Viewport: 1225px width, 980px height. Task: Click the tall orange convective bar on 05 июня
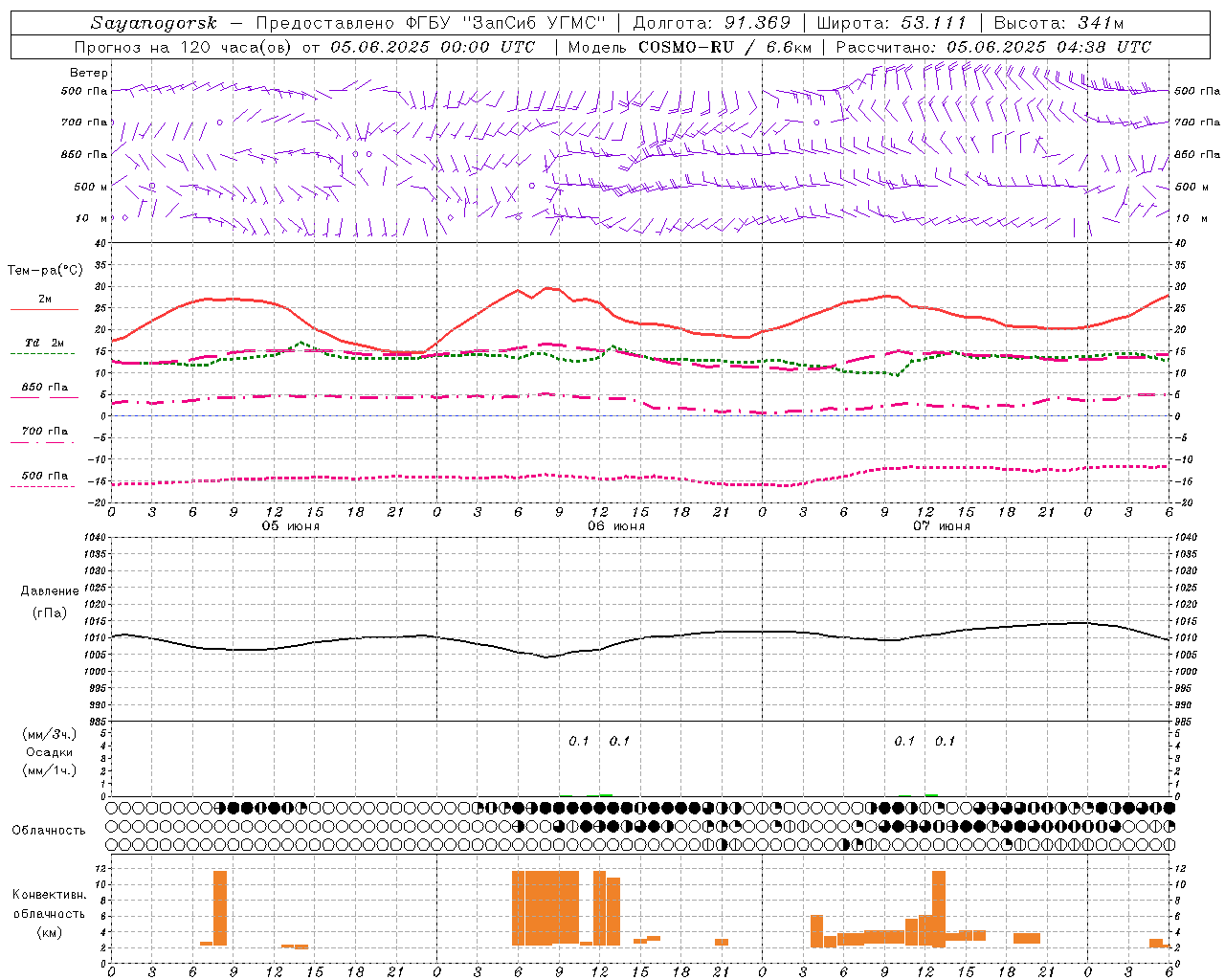point(220,908)
